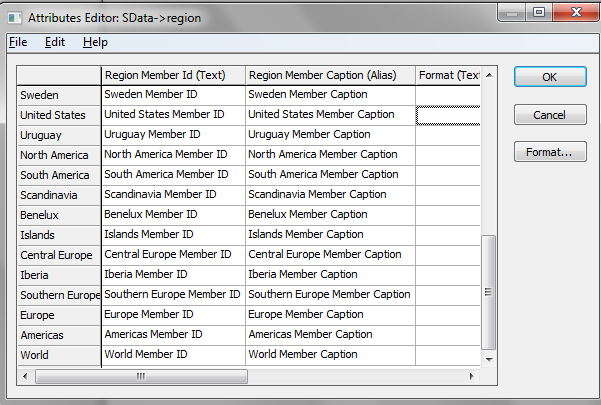Click the Iberia Member ID cell
This screenshot has height=405, width=601.
point(173,275)
